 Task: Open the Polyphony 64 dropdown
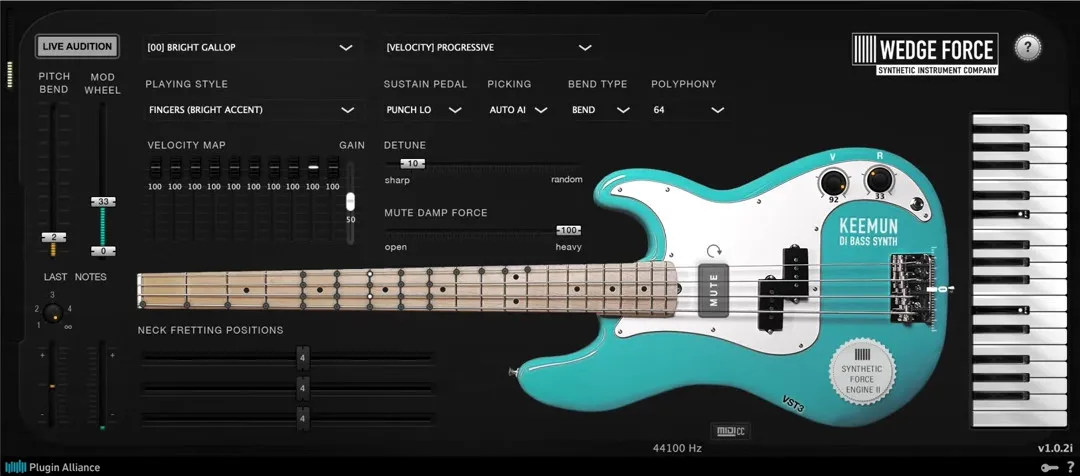point(689,110)
